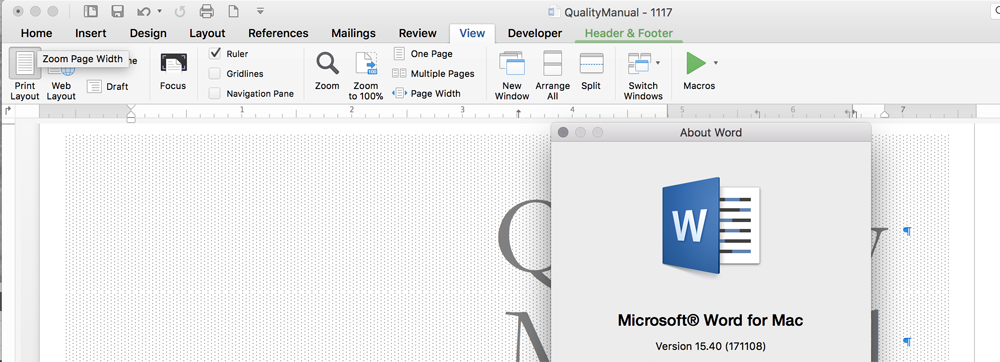
Task: Open the Review tab
Action: pos(418,33)
